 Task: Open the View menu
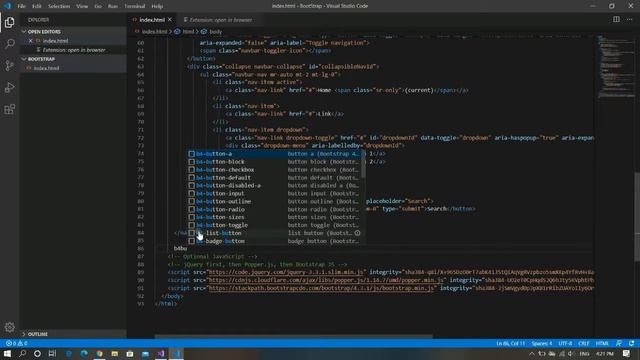[82, 6]
